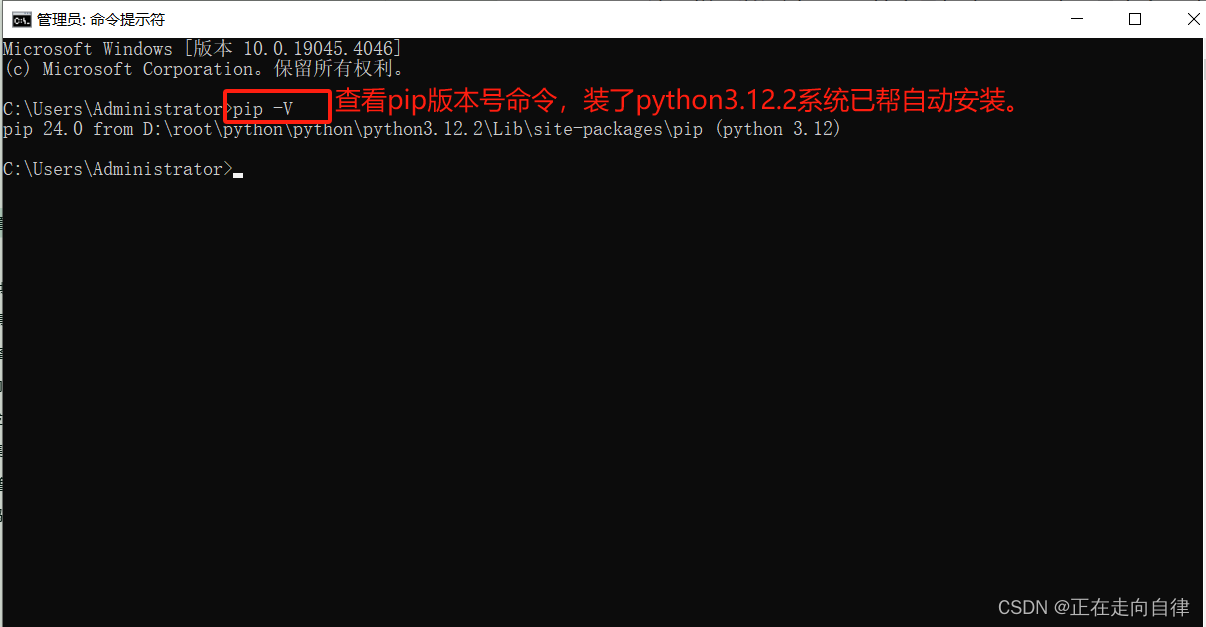Maximize the command prompt window

point(1135,19)
